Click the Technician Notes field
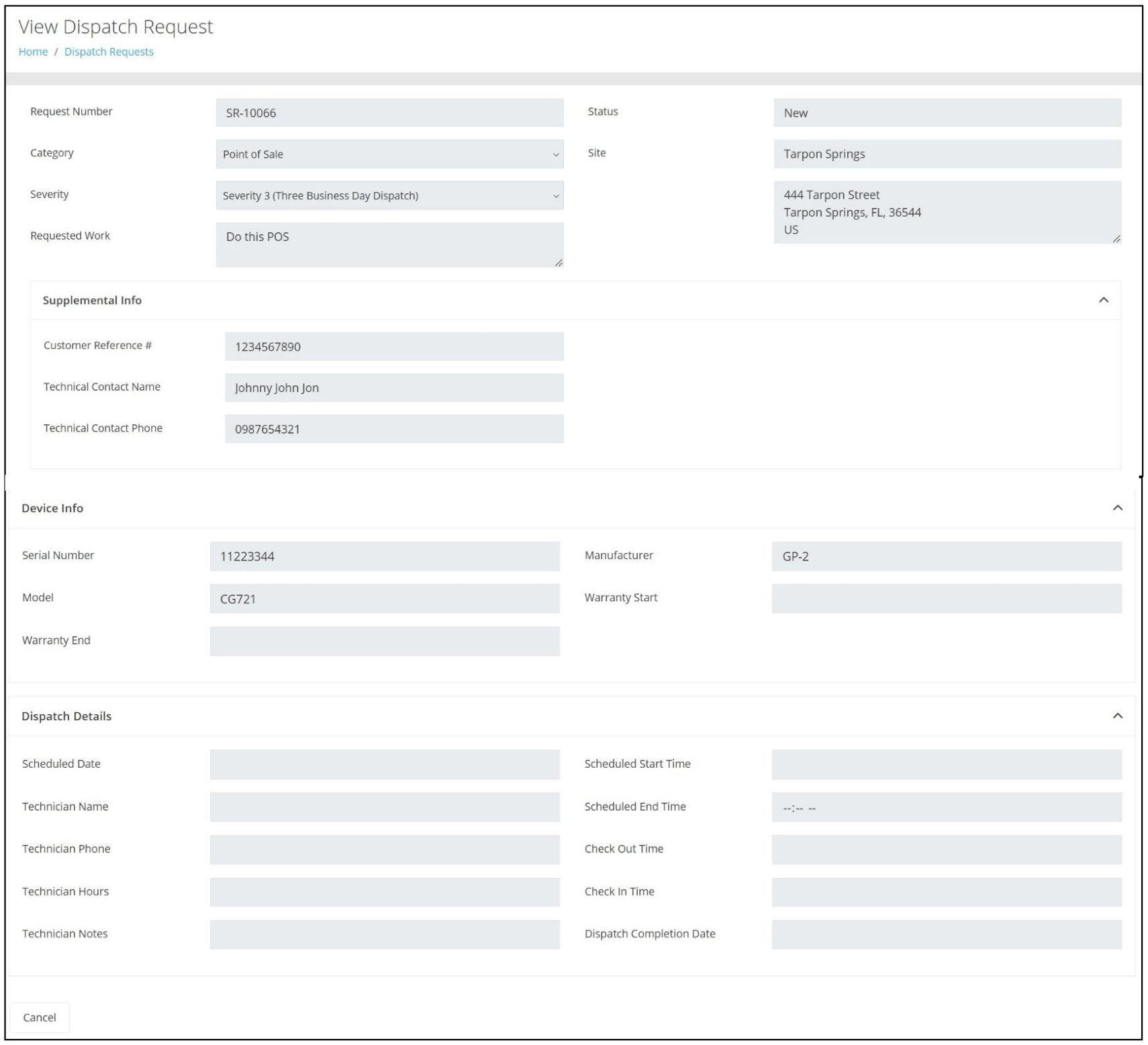The height and width of the screenshot is (1045, 1148). [385, 934]
